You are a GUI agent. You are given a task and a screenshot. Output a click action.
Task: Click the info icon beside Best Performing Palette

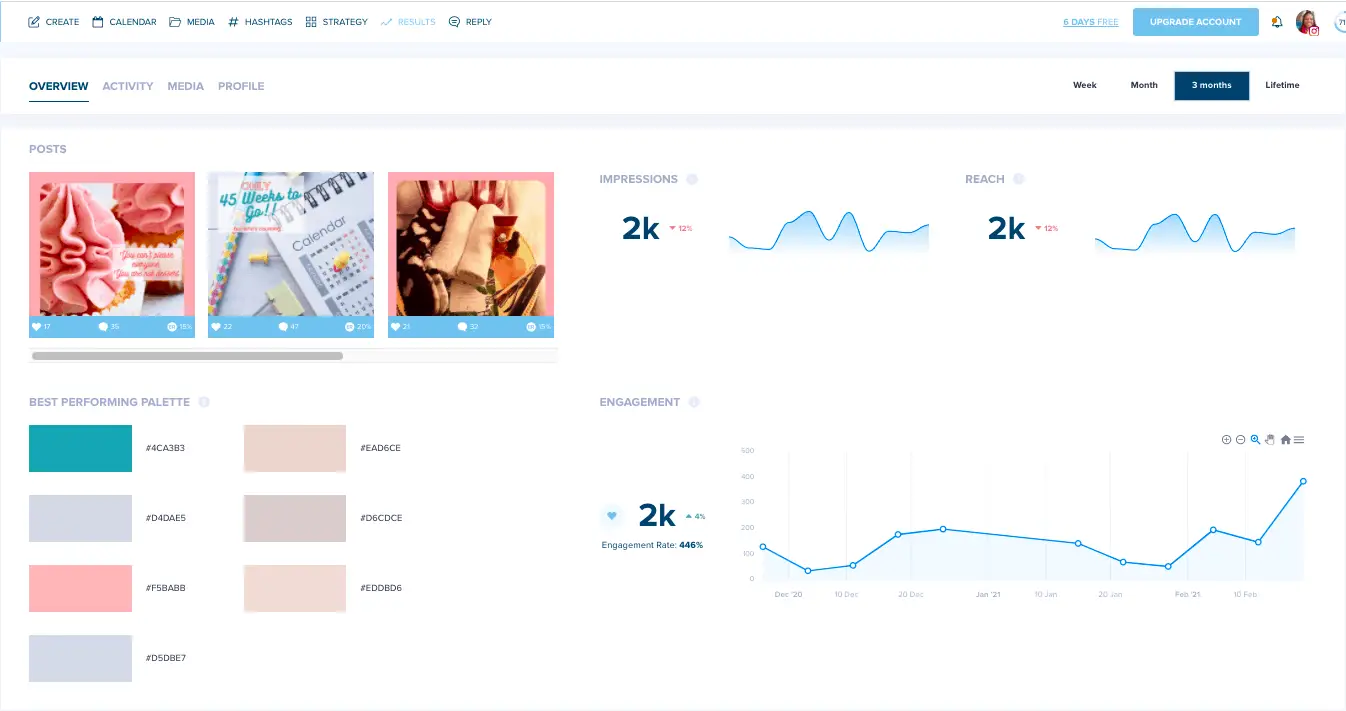(x=204, y=402)
